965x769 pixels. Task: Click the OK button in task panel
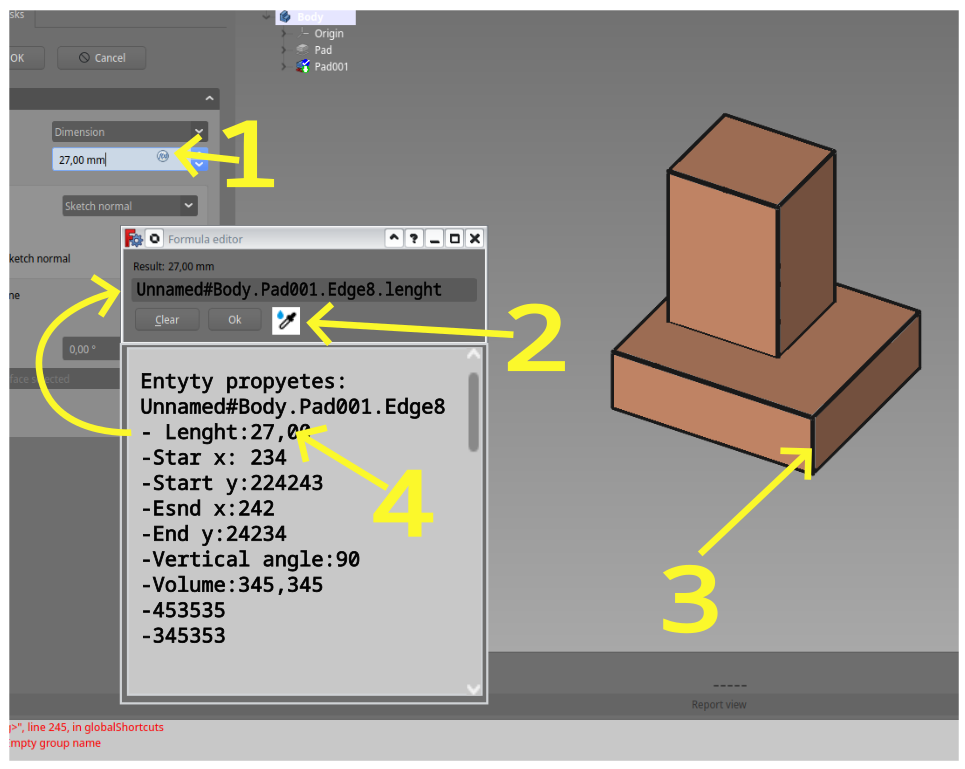(x=26, y=58)
